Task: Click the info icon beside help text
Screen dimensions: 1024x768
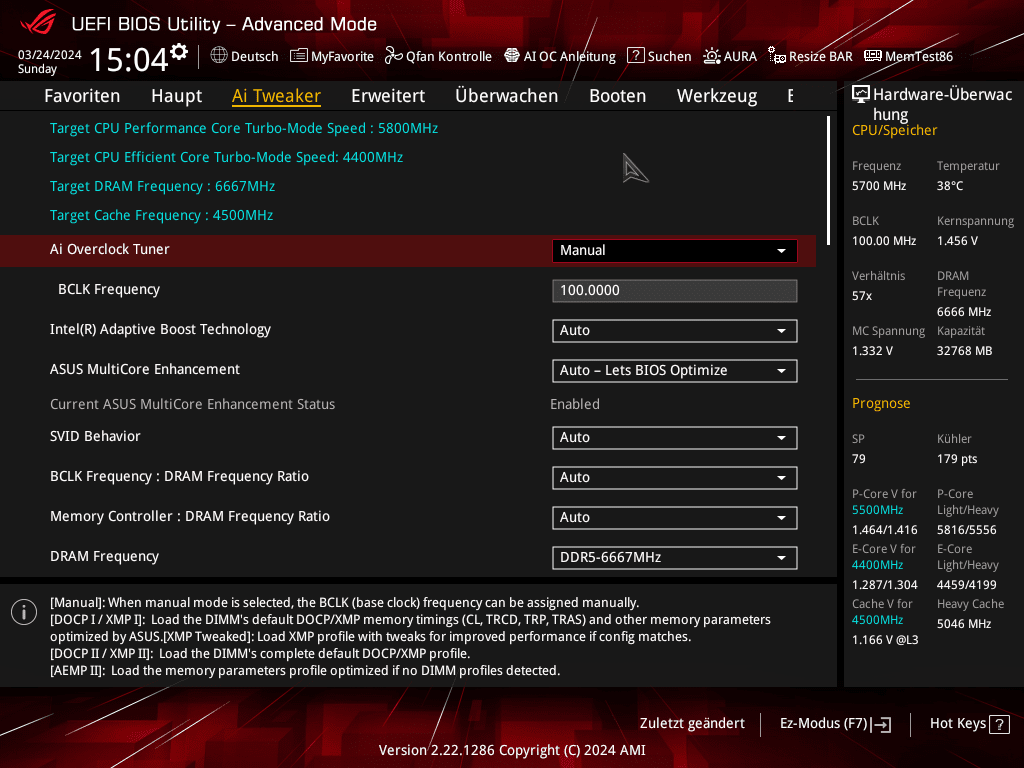Action: pos(24,612)
